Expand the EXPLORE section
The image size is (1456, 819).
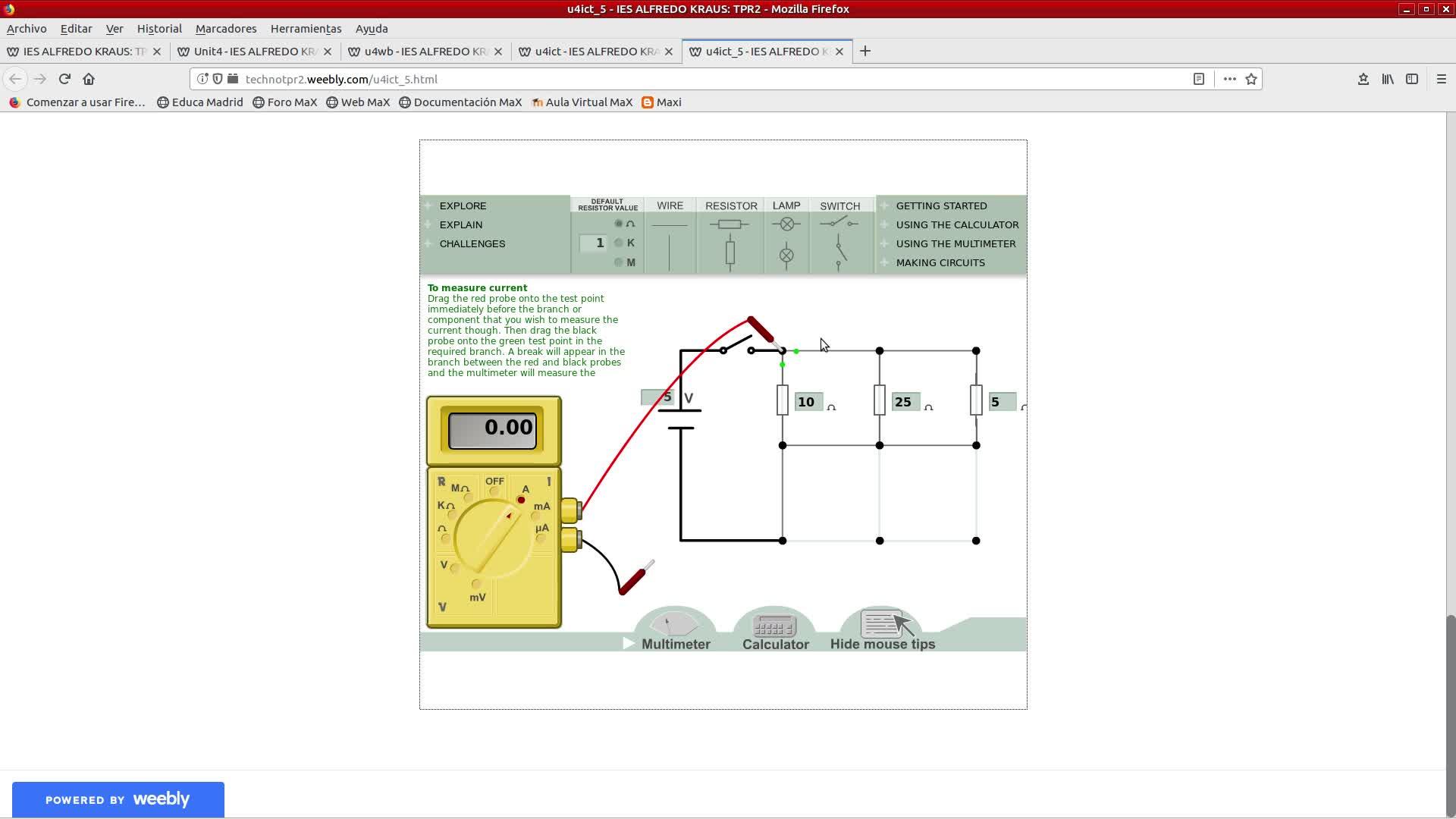click(463, 206)
